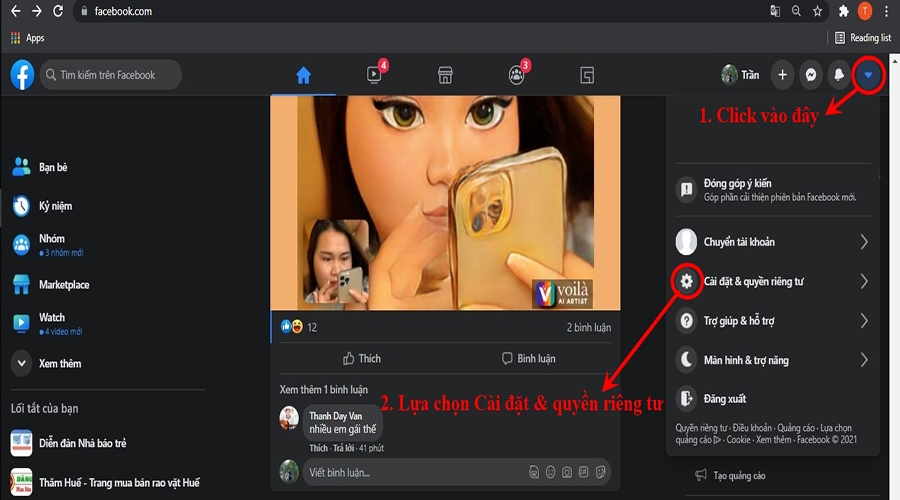Screen dimensions: 900x500
Task: Insert GIF in comment box
Action: coord(583,472)
